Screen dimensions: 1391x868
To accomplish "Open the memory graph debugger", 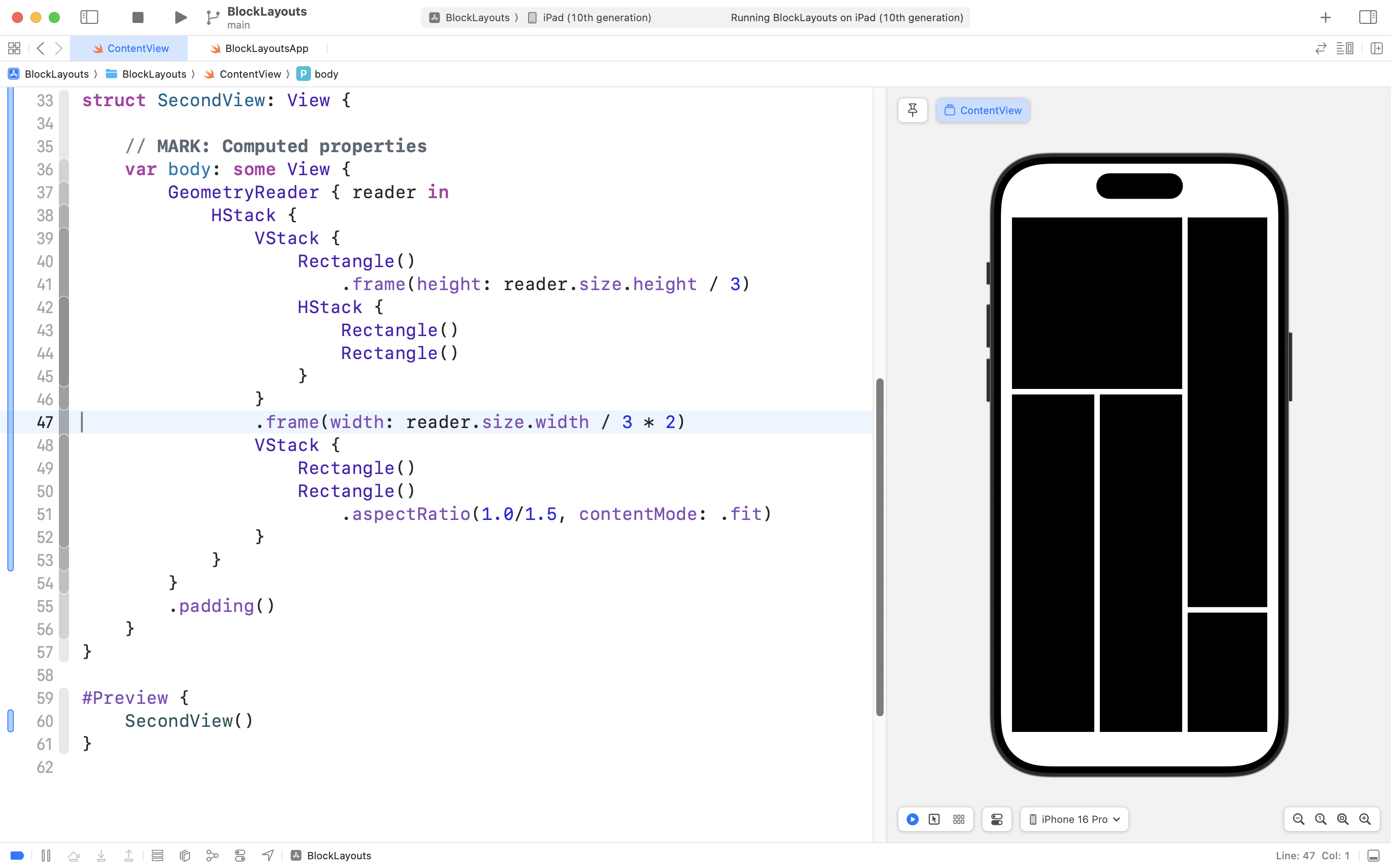I will click(x=212, y=856).
